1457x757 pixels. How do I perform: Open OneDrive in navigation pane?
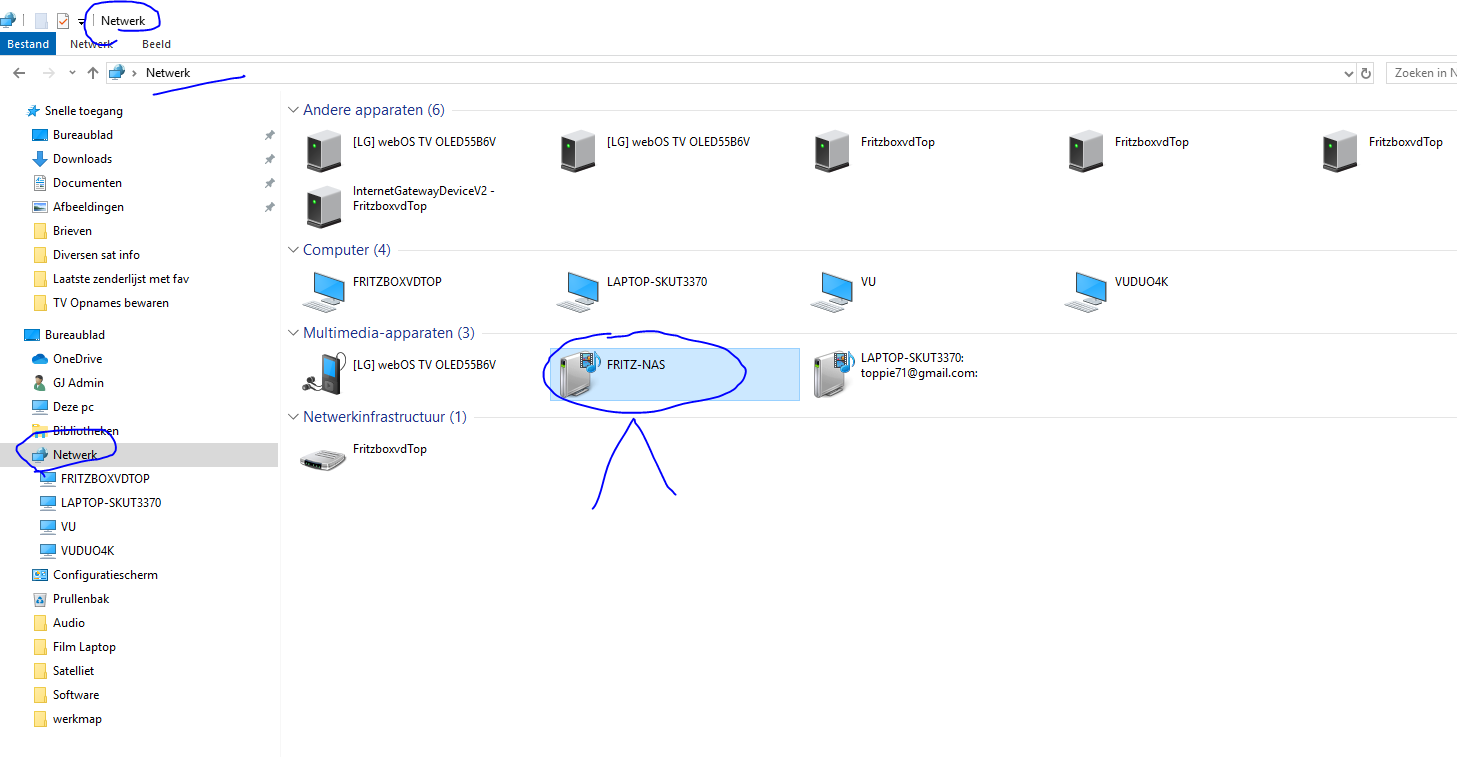77,359
